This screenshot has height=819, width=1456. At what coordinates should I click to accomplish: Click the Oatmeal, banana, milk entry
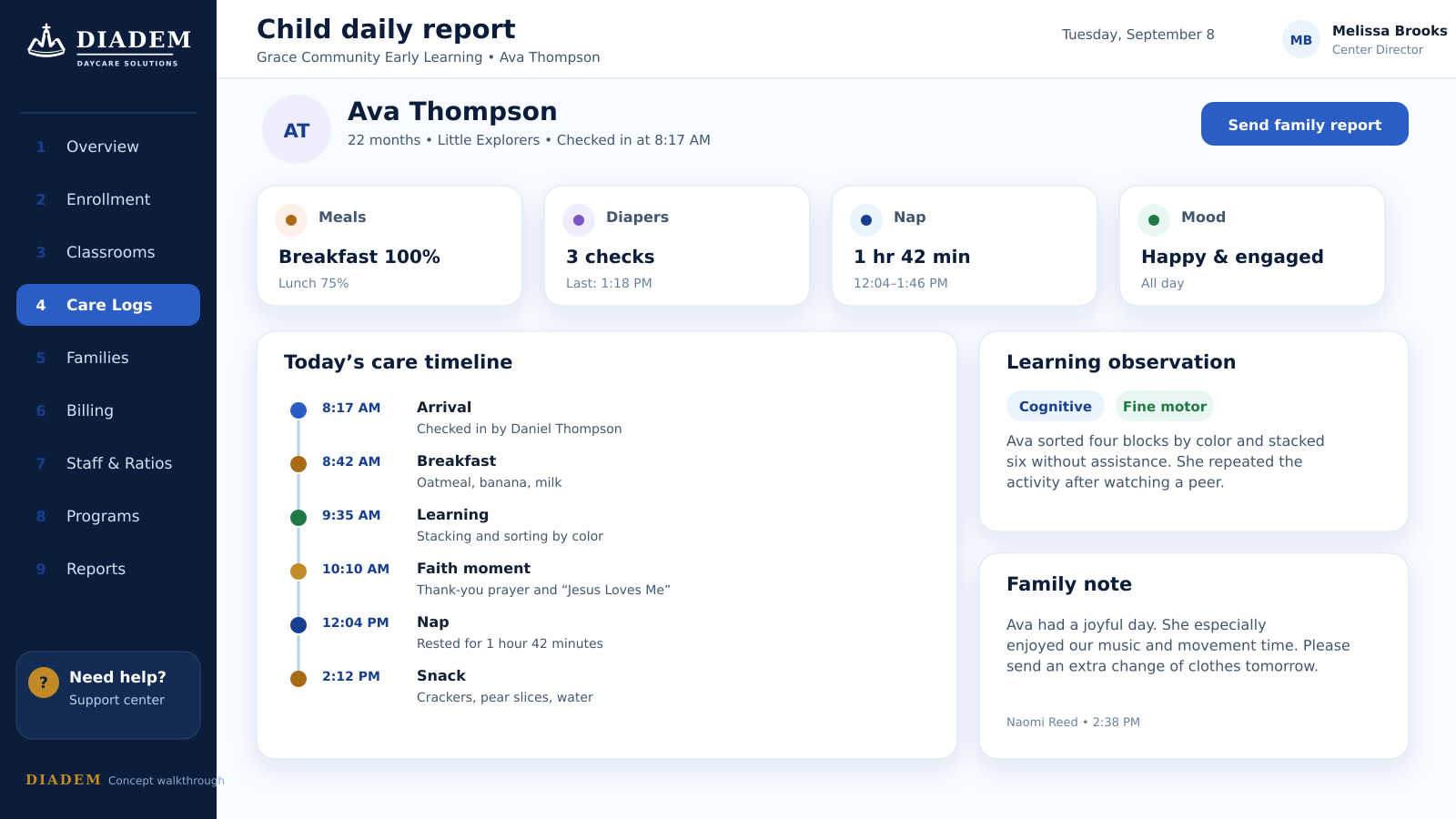click(490, 482)
